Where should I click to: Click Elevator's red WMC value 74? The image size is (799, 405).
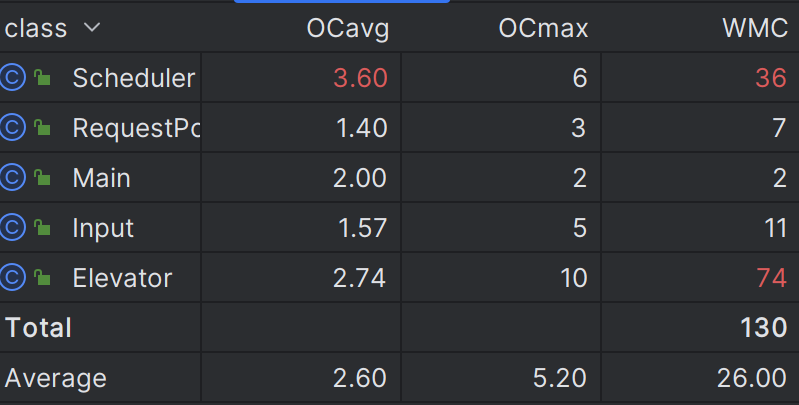coord(772,278)
